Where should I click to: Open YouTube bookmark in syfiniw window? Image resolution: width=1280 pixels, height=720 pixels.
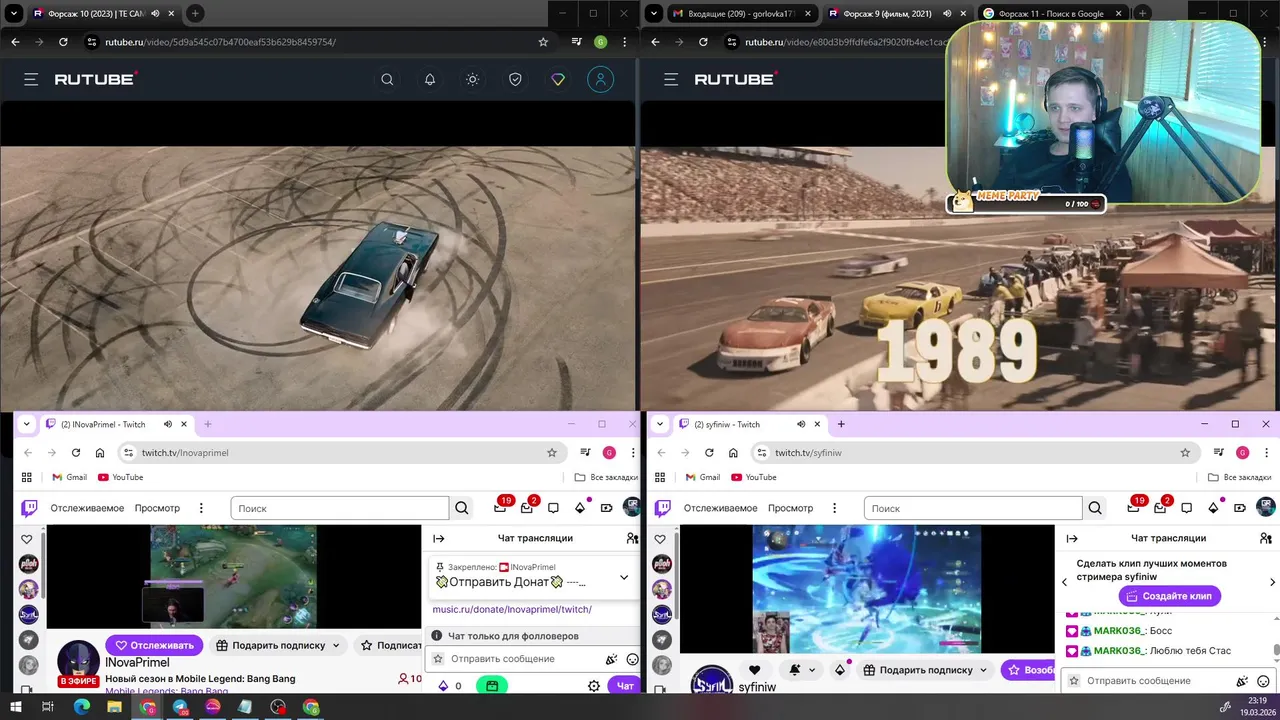[754, 477]
